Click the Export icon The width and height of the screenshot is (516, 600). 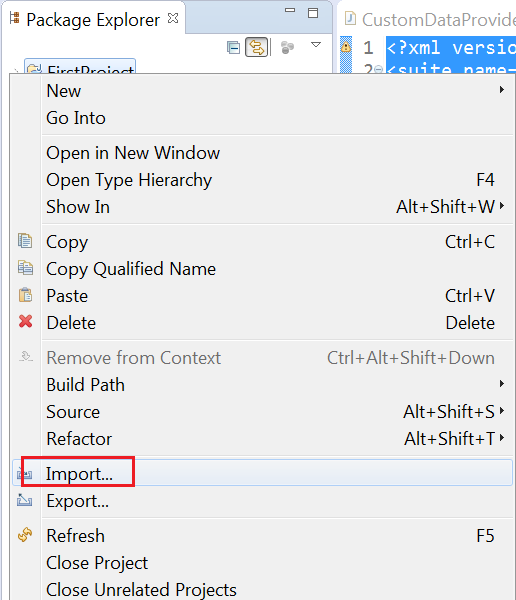25,500
